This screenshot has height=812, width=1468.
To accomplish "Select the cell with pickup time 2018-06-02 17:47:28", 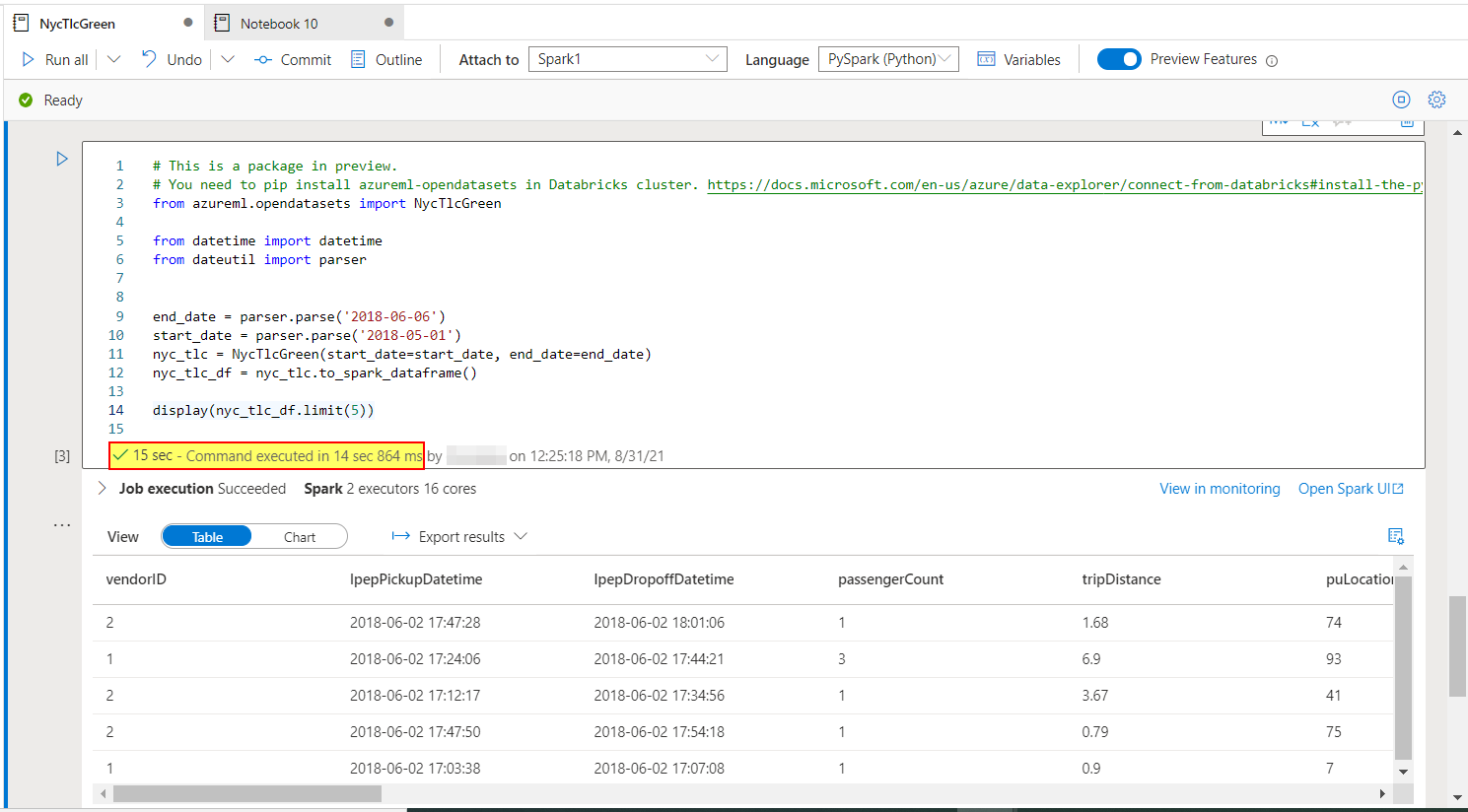I will [415, 623].
